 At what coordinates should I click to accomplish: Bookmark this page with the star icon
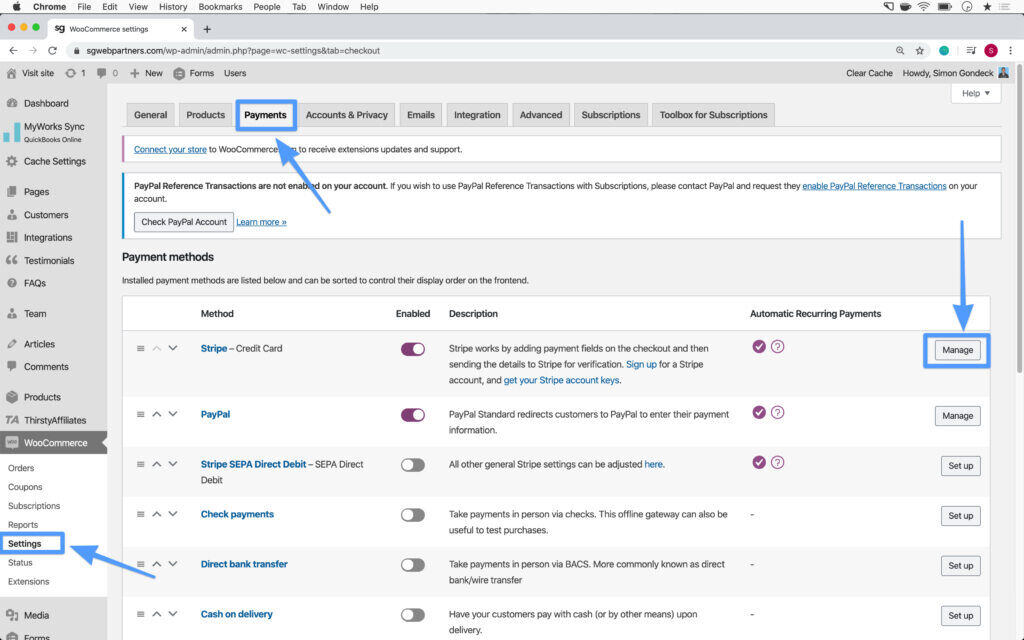point(920,51)
